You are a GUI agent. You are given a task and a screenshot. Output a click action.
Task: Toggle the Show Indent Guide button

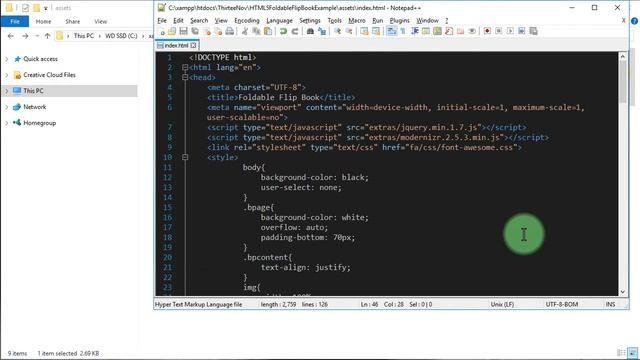pos(414,31)
